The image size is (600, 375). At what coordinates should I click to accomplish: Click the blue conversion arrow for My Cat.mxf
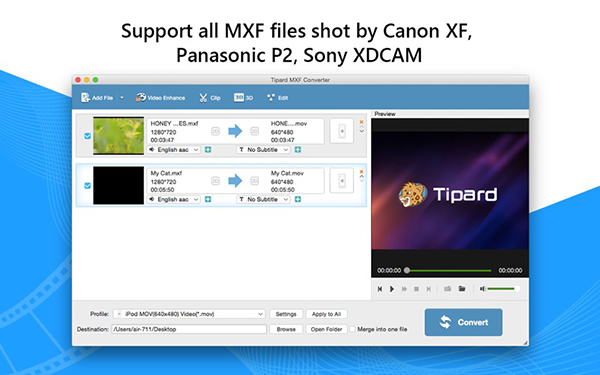click(235, 181)
